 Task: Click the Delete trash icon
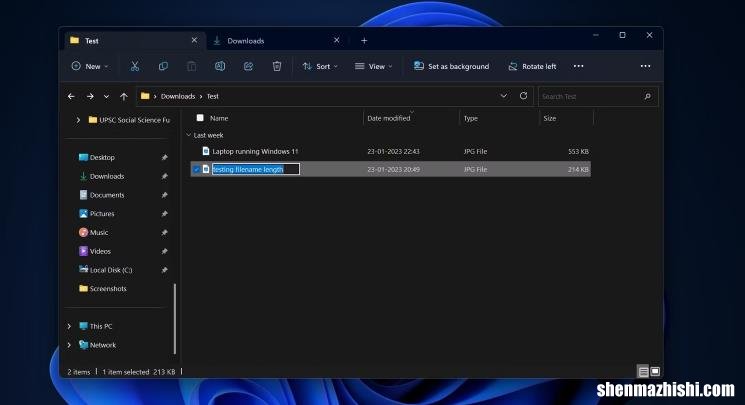(x=277, y=66)
